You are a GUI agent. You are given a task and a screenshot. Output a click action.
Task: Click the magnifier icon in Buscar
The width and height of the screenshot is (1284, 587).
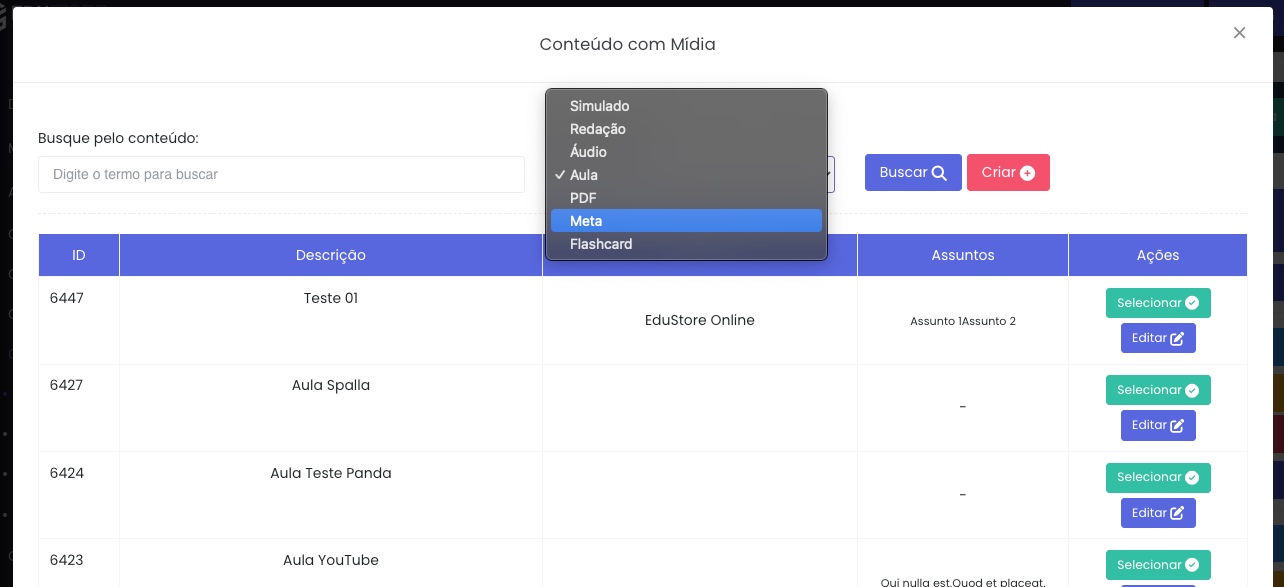(939, 173)
